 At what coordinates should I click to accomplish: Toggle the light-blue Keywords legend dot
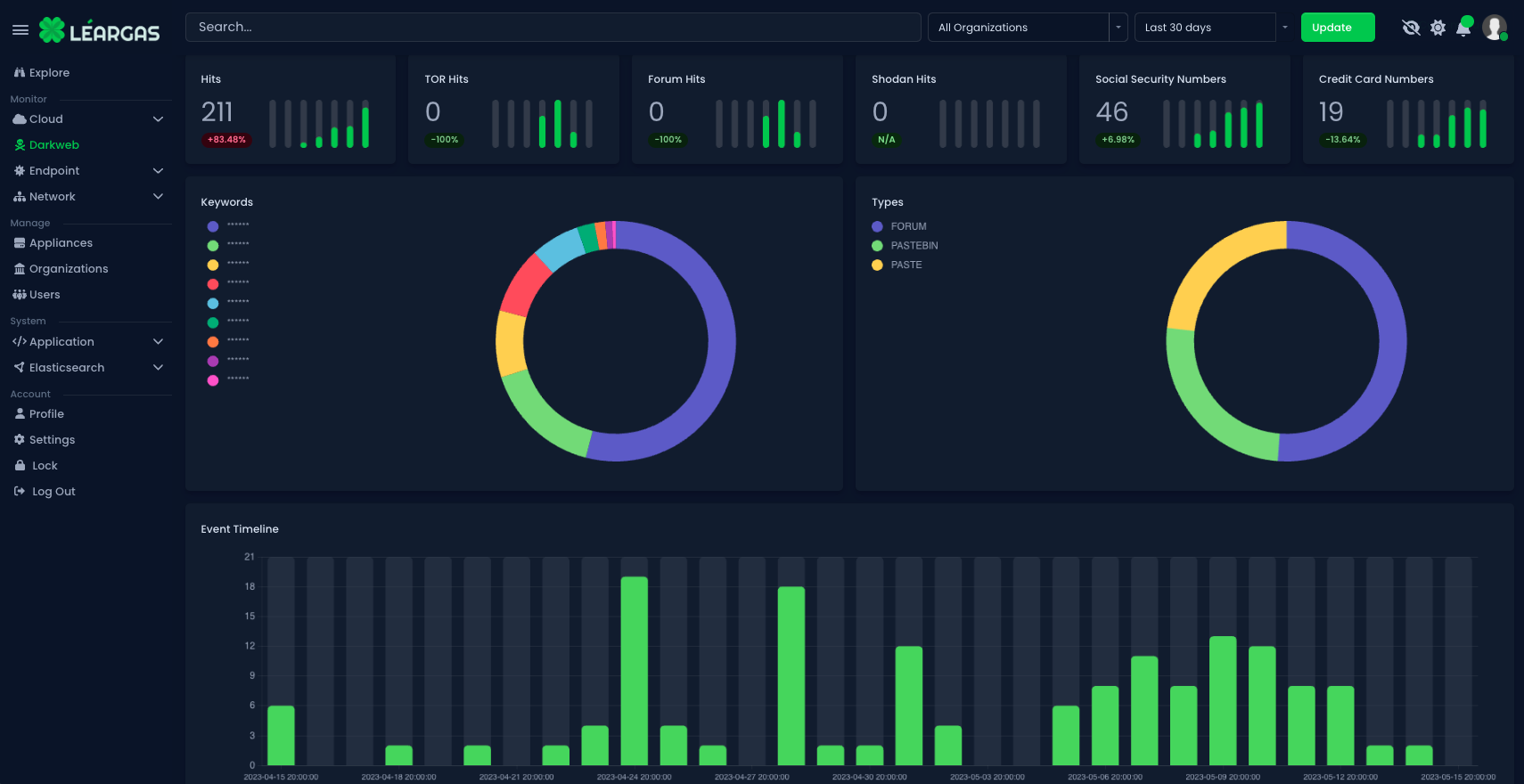coord(213,304)
